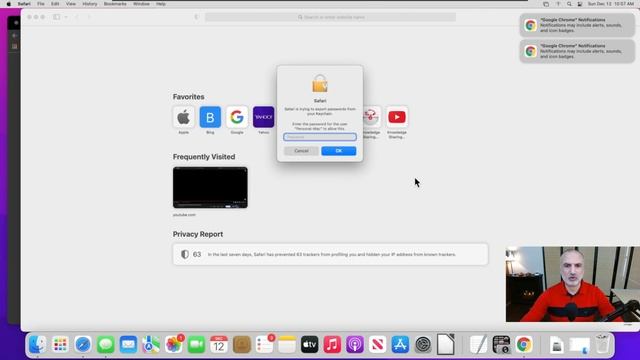Open Podcasts from the Dock
This screenshot has width=640, height=360.
click(355, 344)
